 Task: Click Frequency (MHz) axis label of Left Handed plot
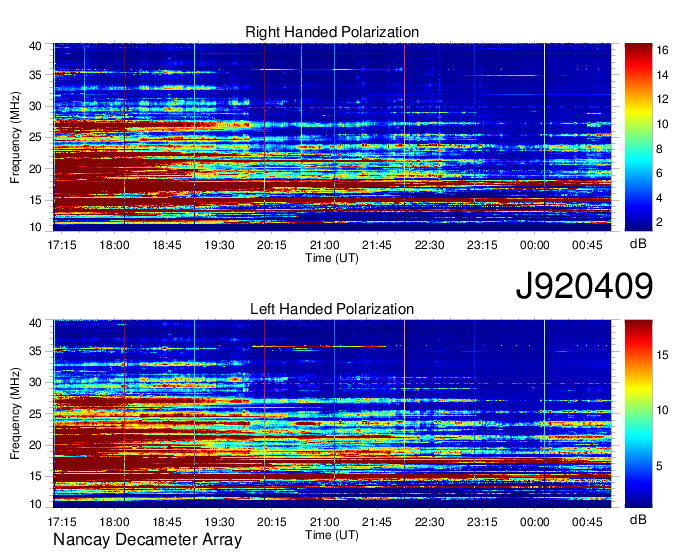tap(15, 414)
